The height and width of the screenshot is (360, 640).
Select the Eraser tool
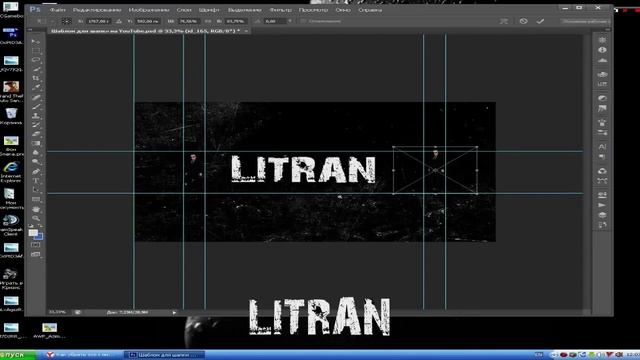[36, 134]
